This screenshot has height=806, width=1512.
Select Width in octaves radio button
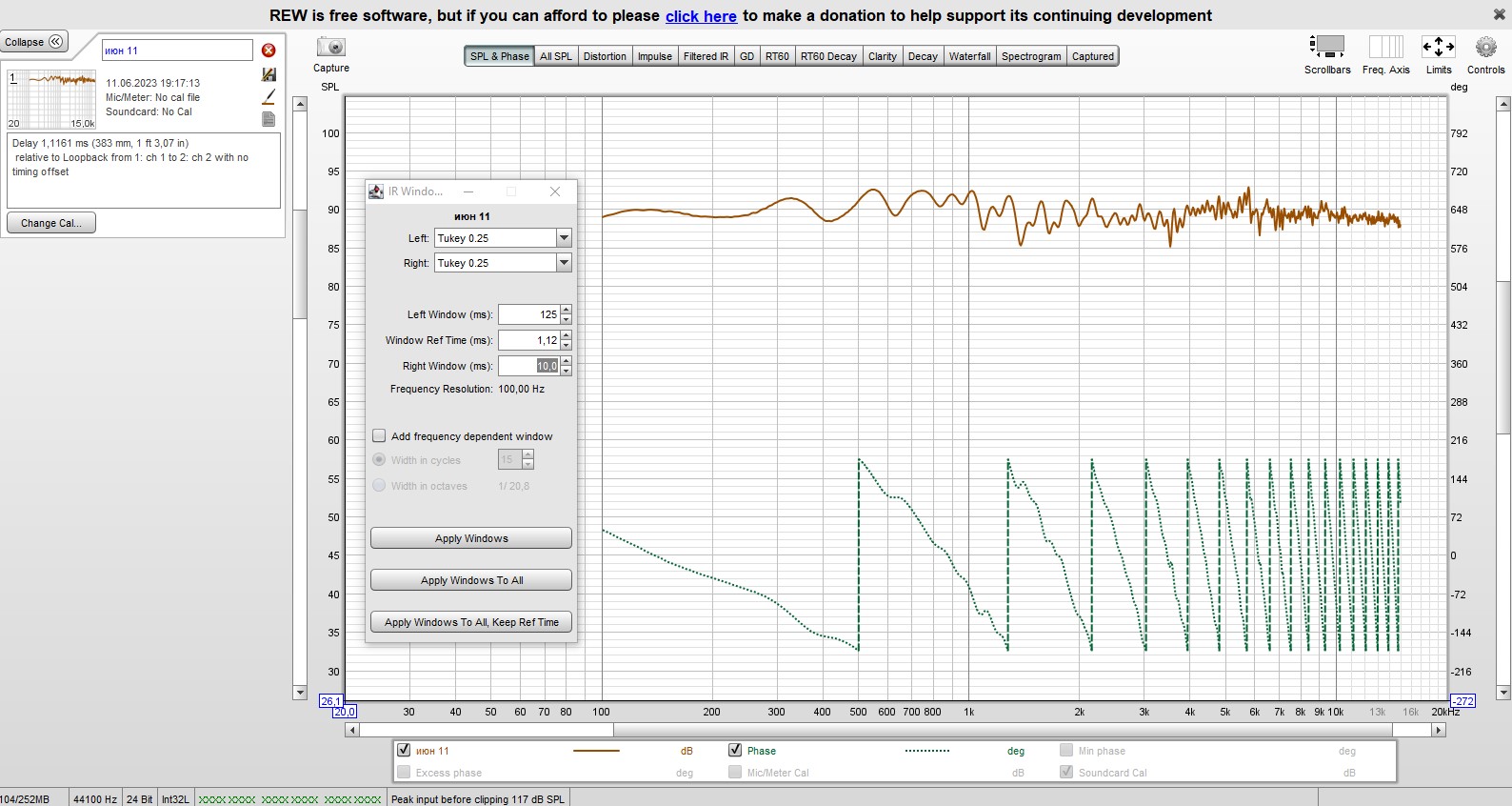(379, 485)
